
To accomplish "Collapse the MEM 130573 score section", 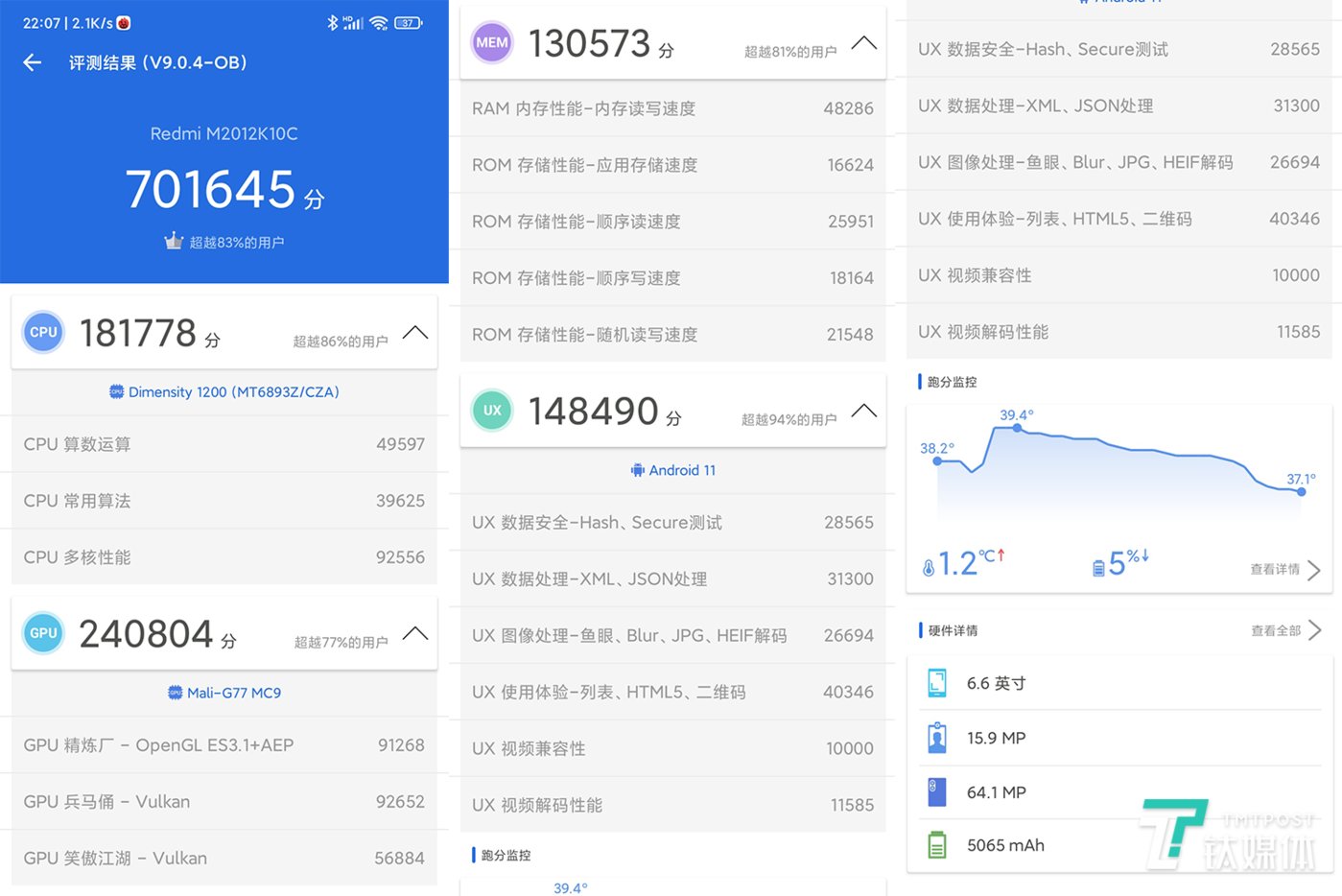I will [864, 43].
